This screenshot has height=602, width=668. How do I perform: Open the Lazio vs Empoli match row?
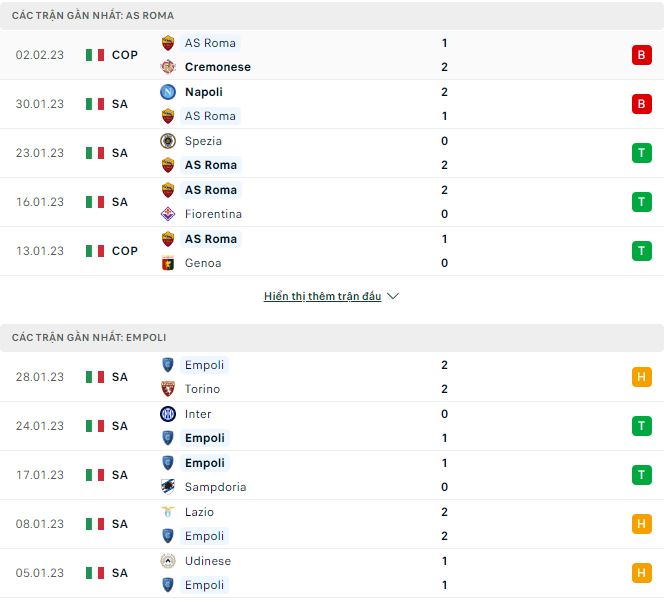pyautogui.click(x=330, y=524)
